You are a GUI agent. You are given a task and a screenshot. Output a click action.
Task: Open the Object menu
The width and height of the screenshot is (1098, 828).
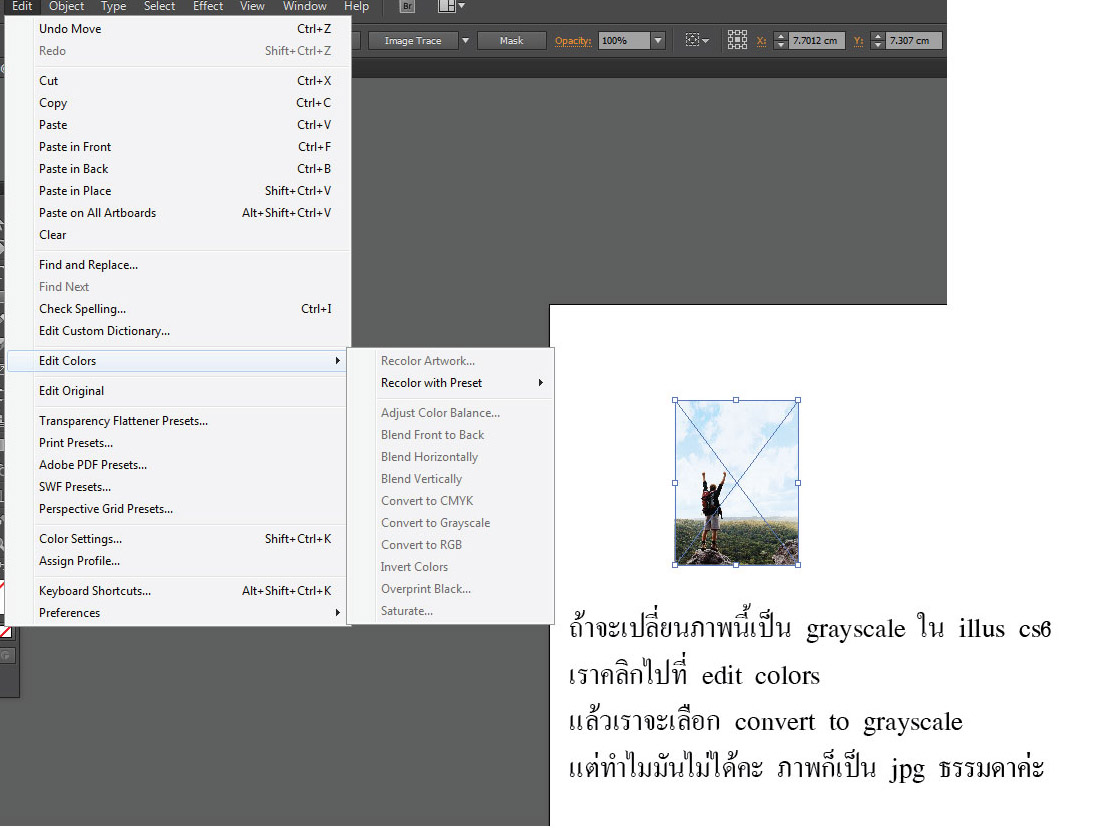click(67, 6)
